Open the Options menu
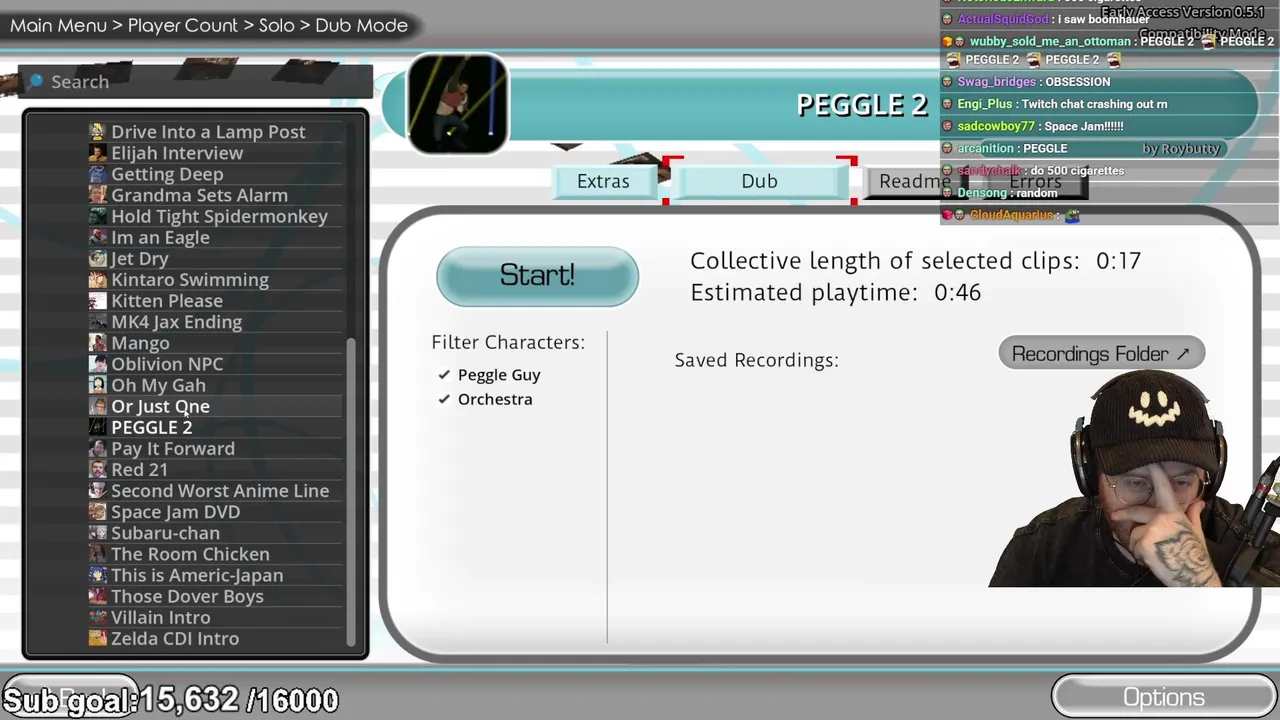 [1163, 697]
